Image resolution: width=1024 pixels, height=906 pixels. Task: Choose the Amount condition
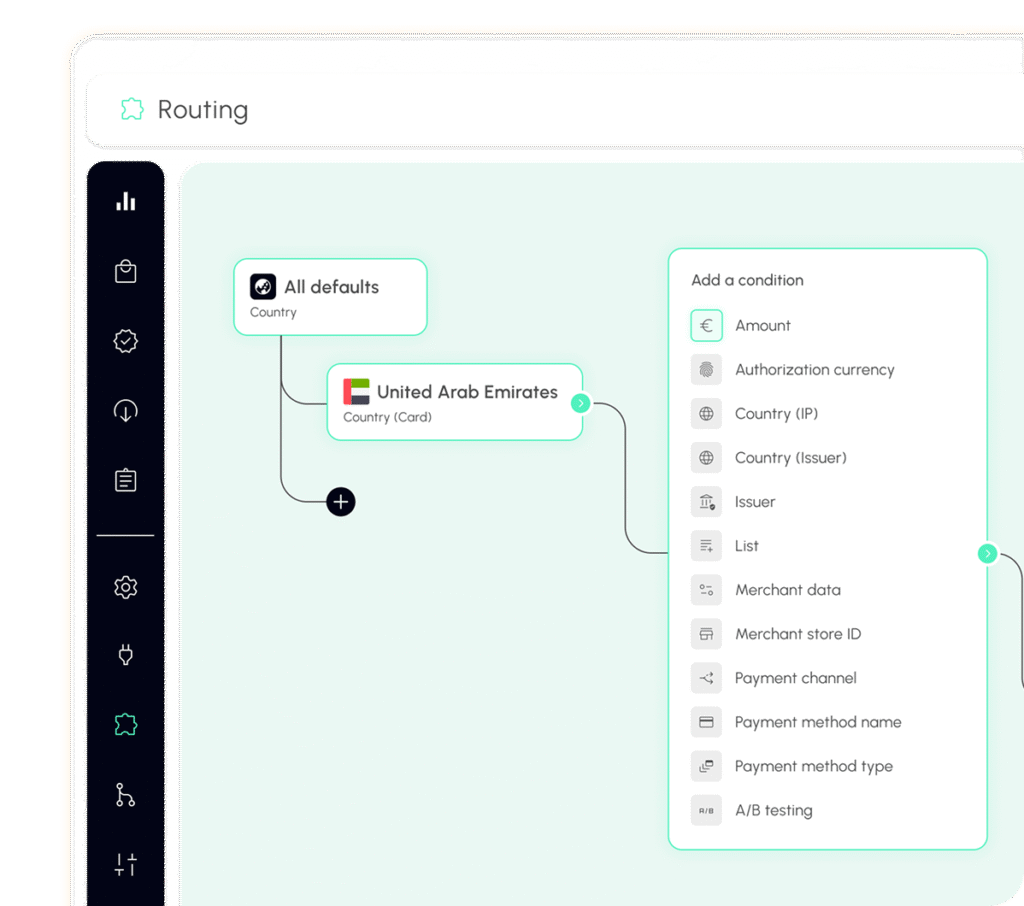(x=762, y=325)
